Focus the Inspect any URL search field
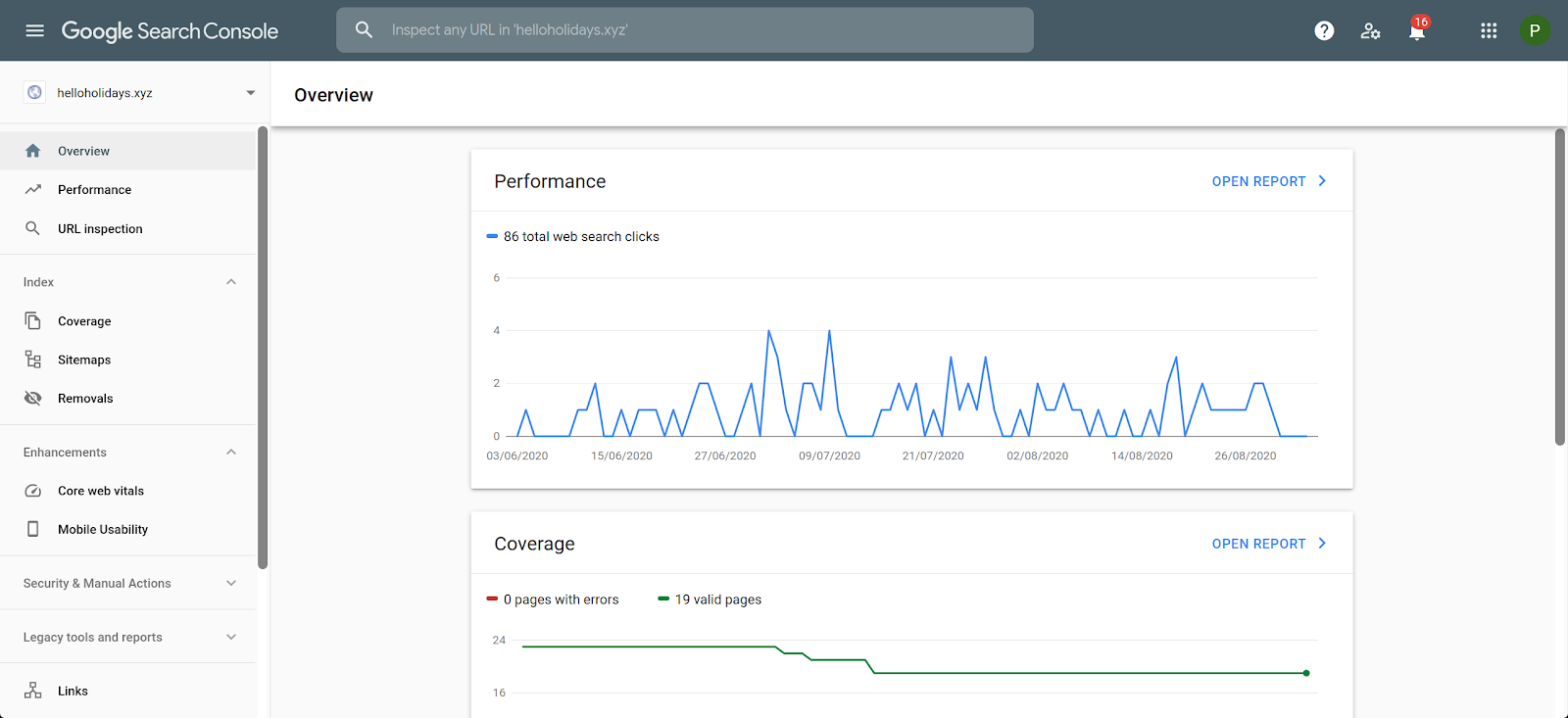 pyautogui.click(x=684, y=30)
